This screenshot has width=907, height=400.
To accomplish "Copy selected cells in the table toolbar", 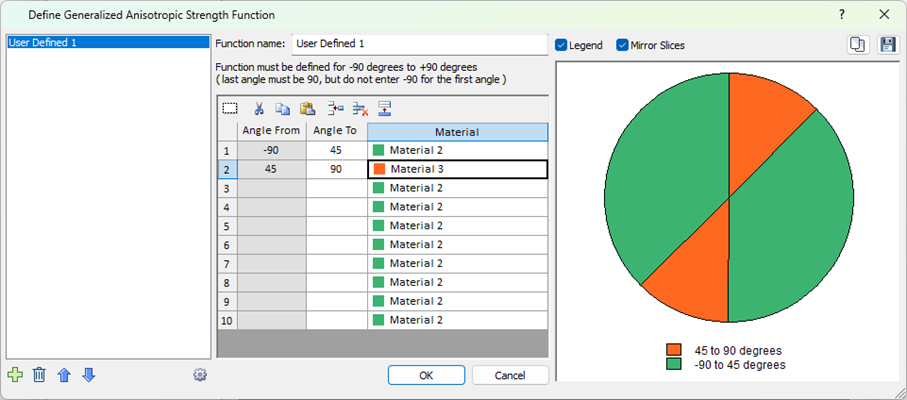I will pos(282,108).
